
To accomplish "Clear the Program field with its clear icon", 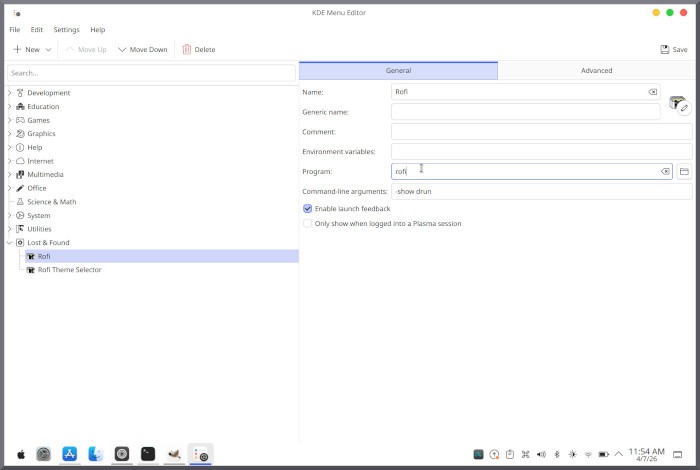I will pos(665,172).
